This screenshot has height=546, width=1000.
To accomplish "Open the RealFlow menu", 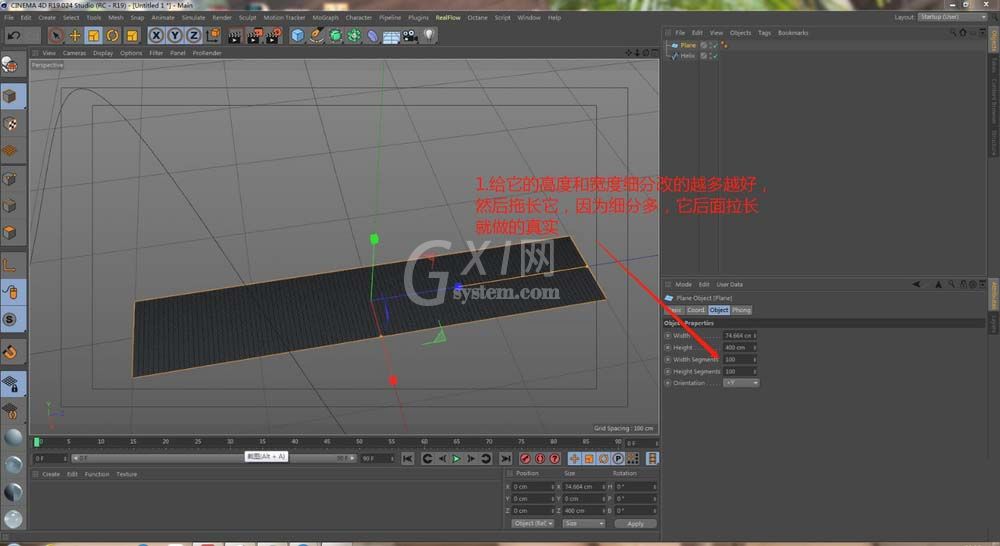I will click(448, 18).
